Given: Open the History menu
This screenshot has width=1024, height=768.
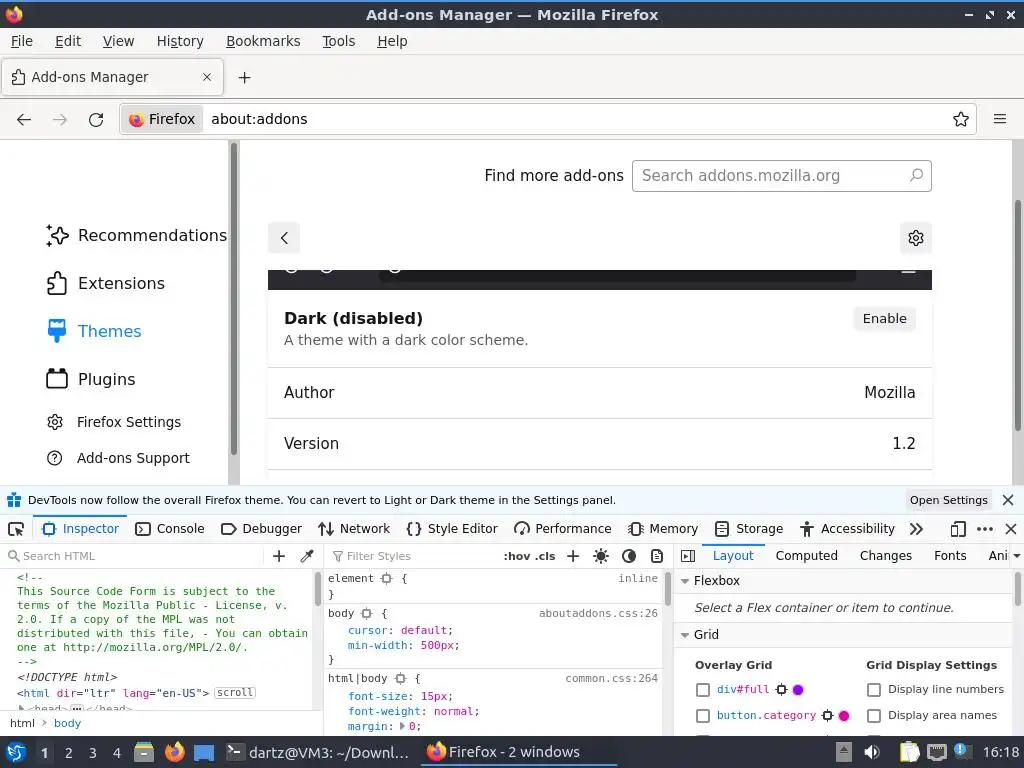Looking at the screenshot, I should coord(180,41).
